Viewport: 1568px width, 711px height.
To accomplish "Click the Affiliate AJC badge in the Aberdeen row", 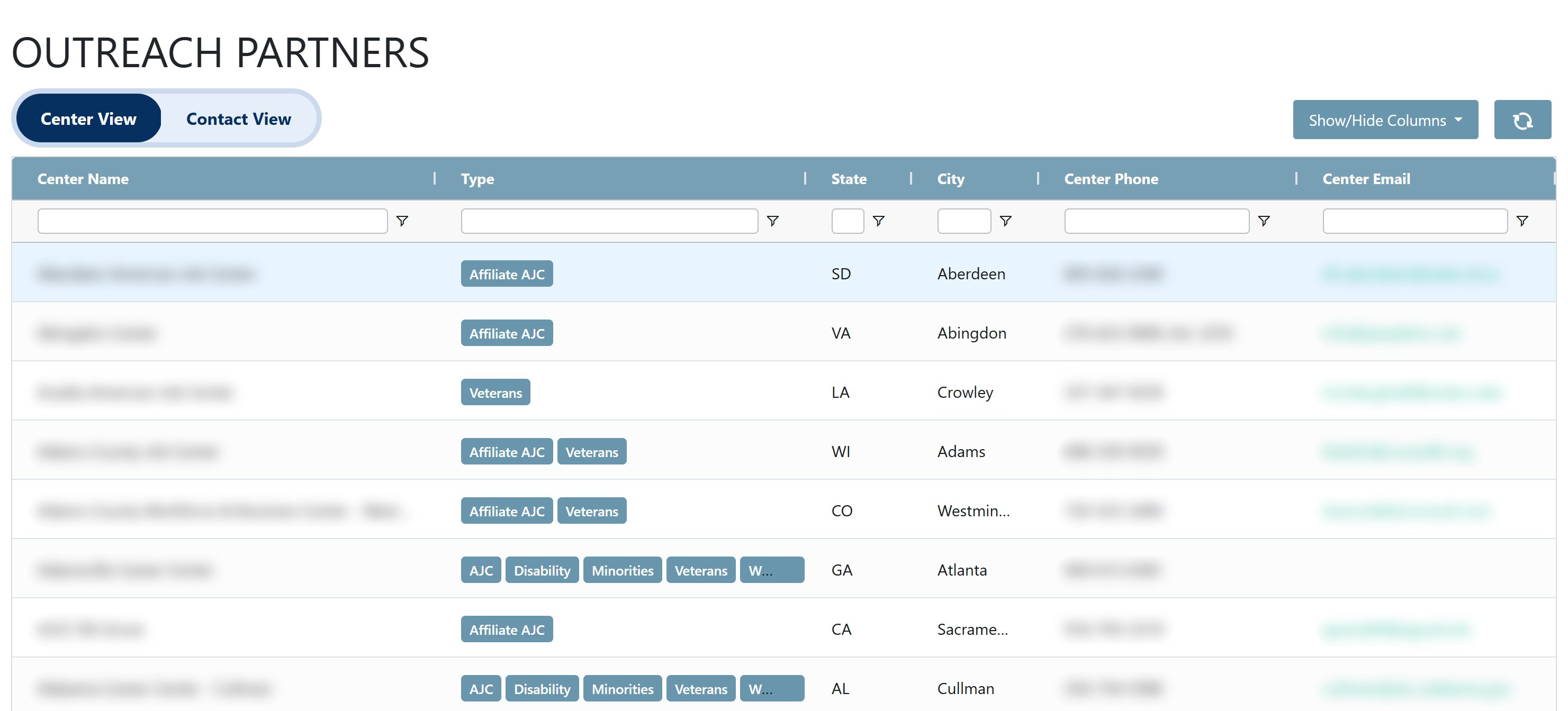I will (x=507, y=274).
